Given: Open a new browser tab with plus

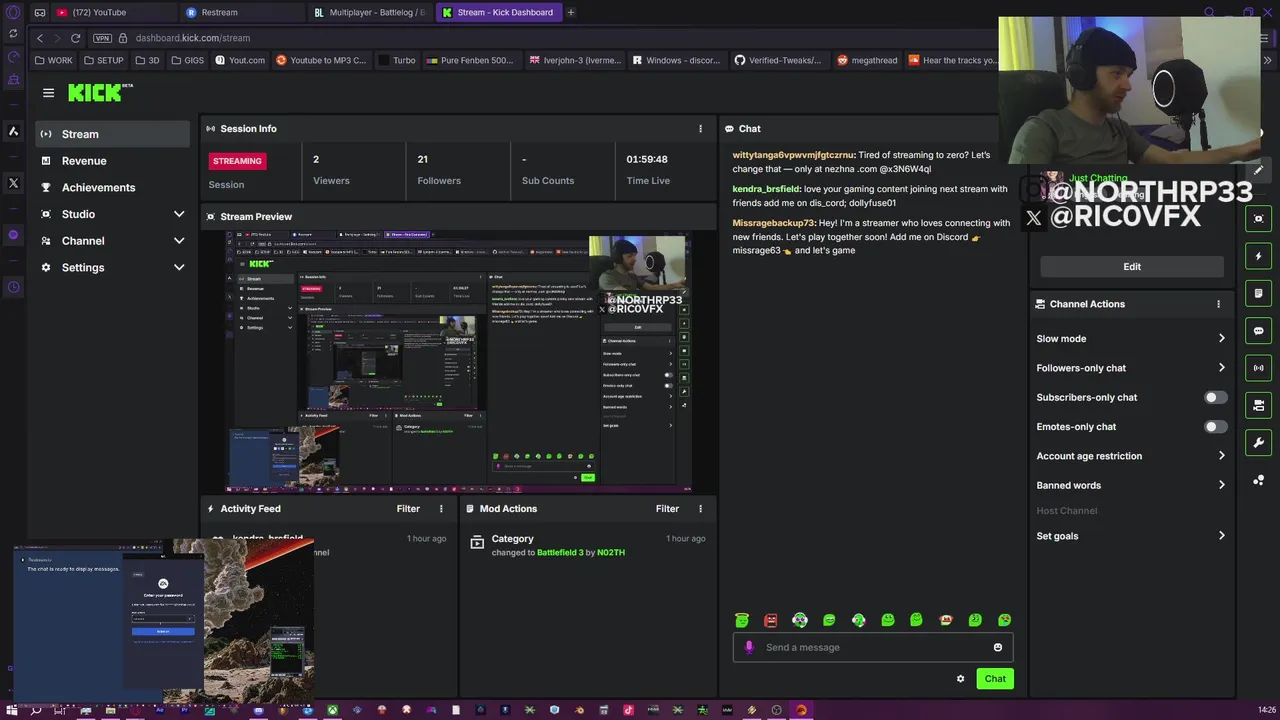Looking at the screenshot, I should 570,12.
